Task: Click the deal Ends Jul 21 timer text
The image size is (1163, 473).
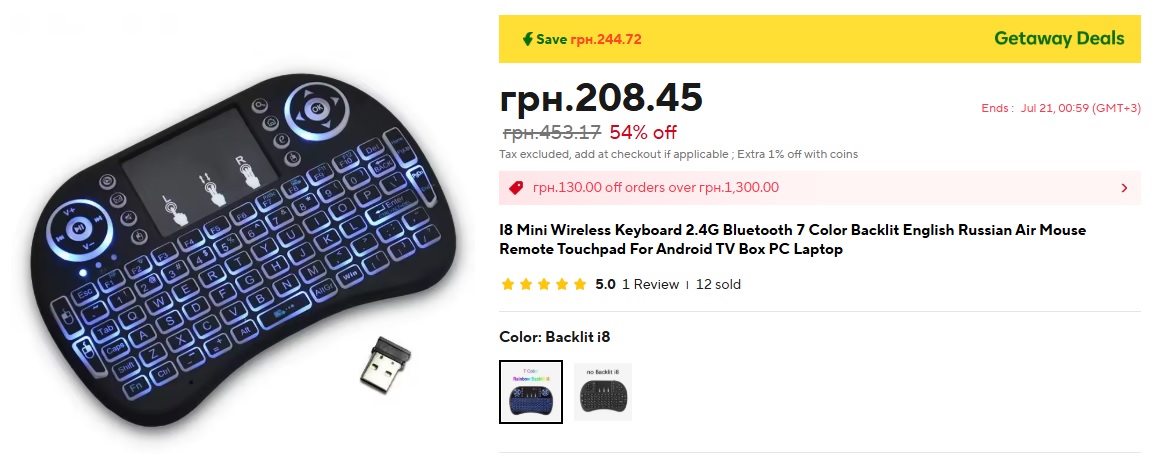Action: tap(1060, 108)
